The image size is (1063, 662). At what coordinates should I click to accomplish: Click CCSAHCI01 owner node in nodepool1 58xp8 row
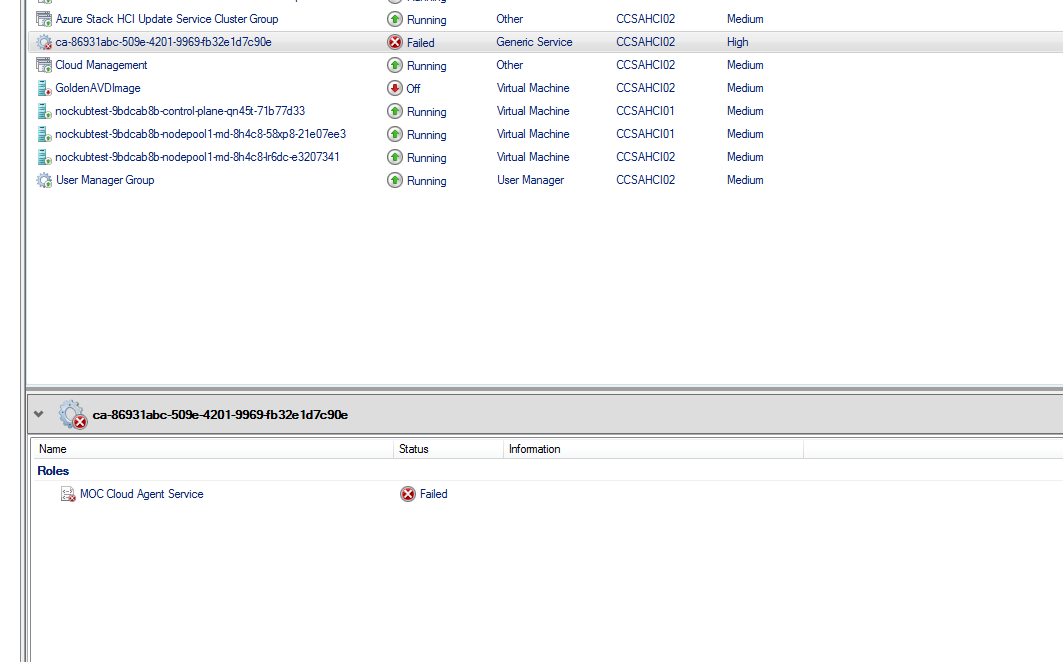645,134
